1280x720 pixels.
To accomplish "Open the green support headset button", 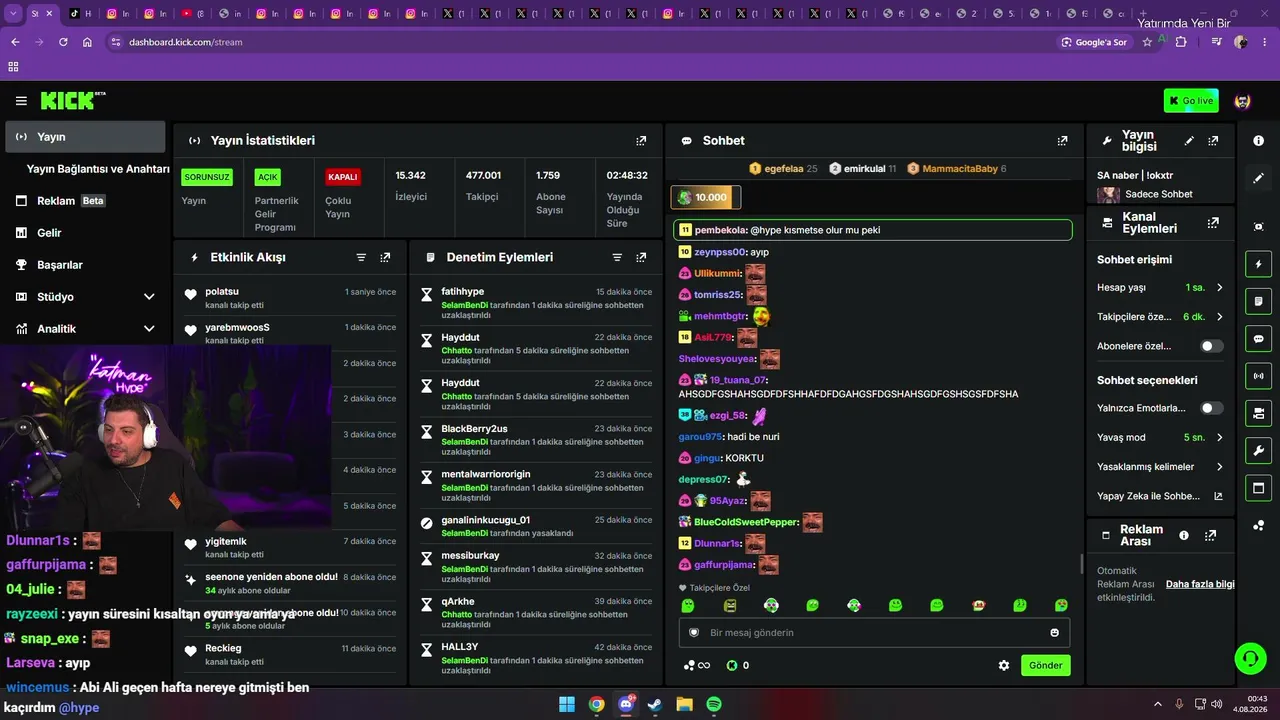I will tap(1250, 658).
